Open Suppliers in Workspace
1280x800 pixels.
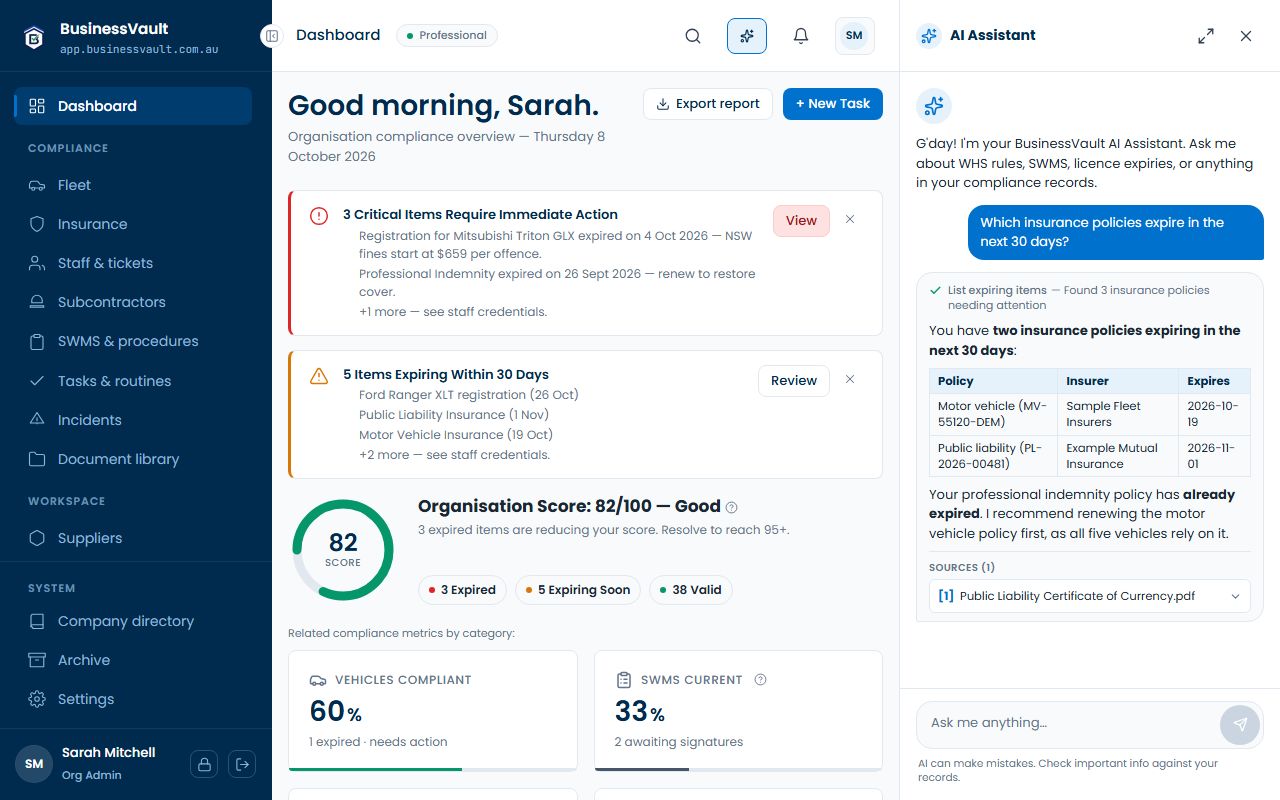pyautogui.click(x=133, y=538)
